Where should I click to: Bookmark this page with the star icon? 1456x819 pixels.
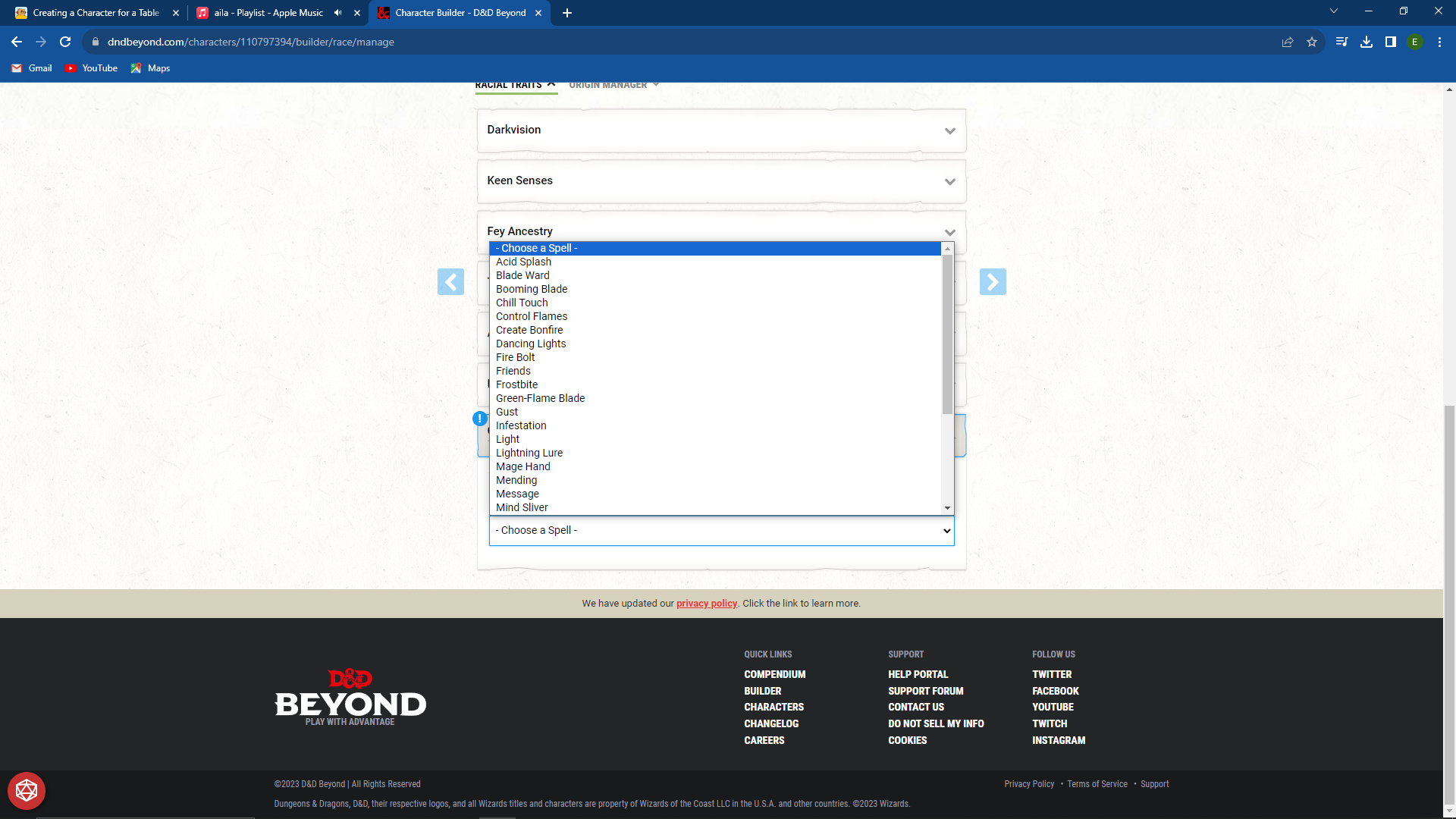click(x=1312, y=42)
